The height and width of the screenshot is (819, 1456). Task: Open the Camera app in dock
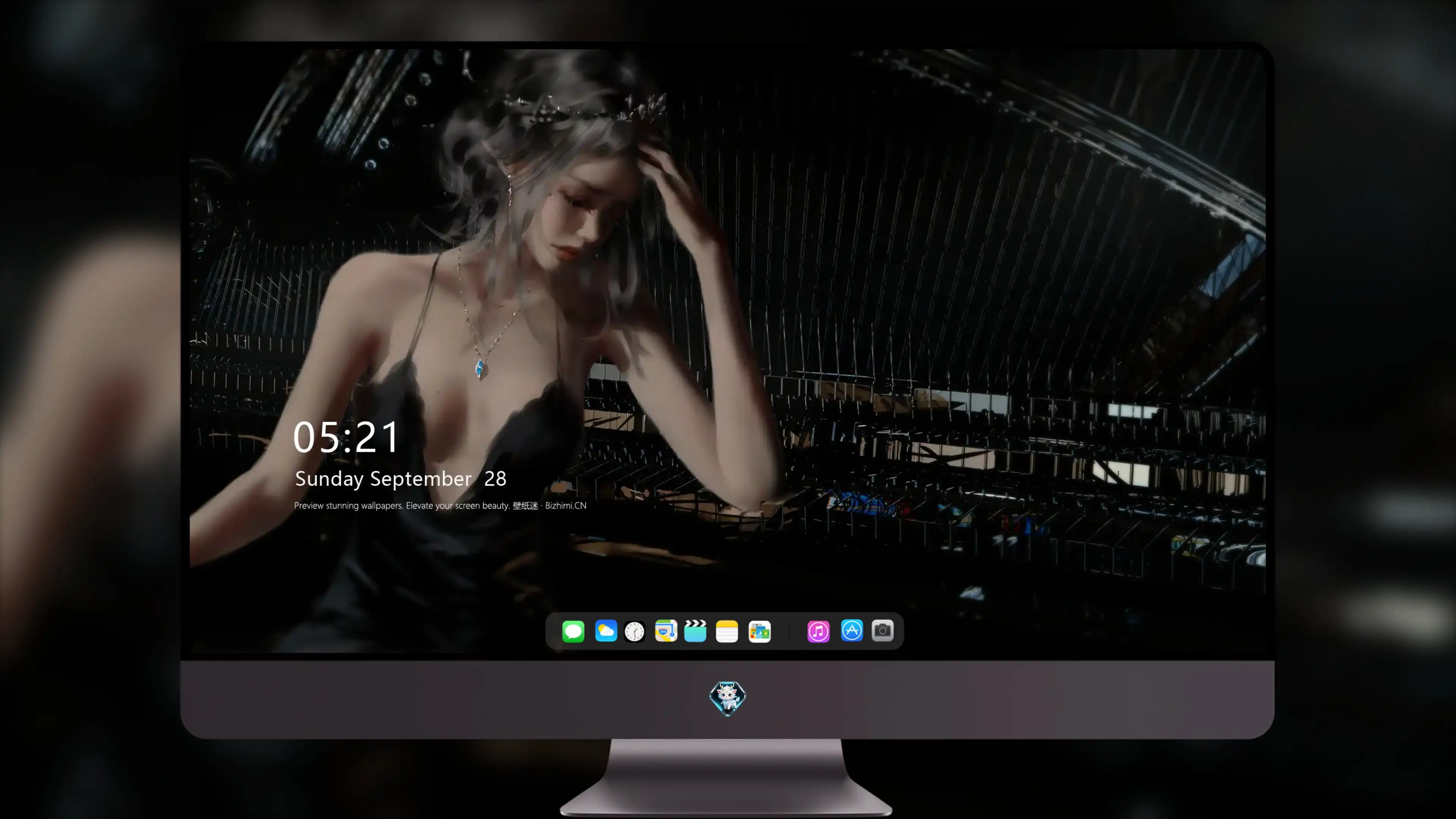click(x=883, y=631)
